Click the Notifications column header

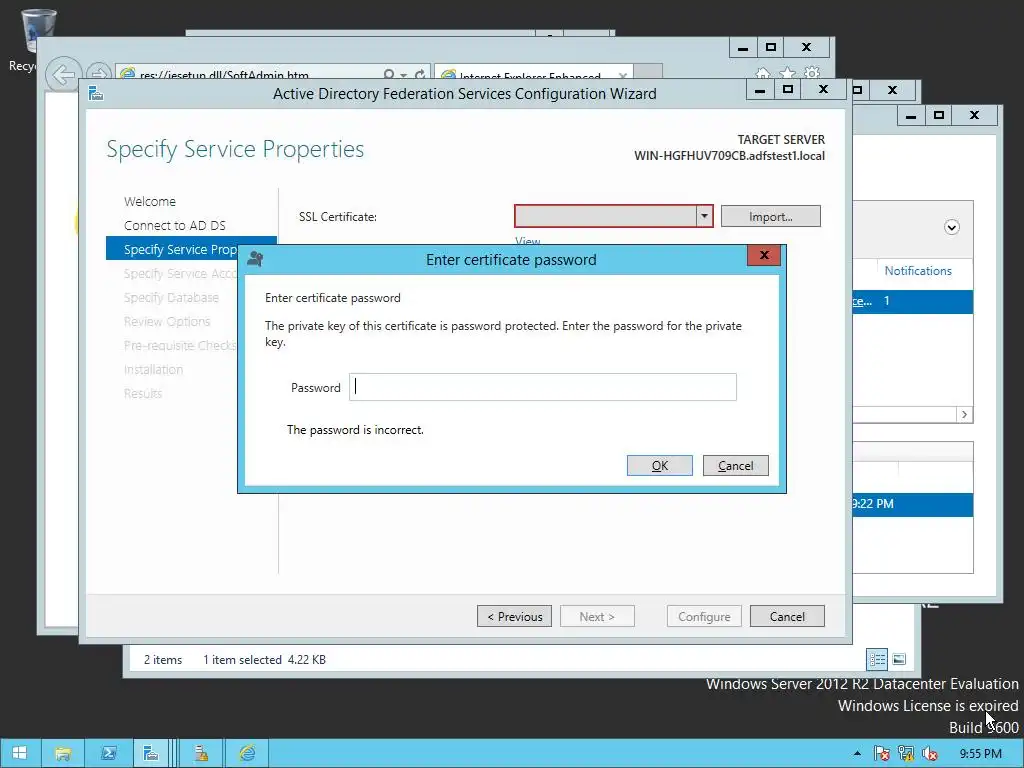[918, 270]
